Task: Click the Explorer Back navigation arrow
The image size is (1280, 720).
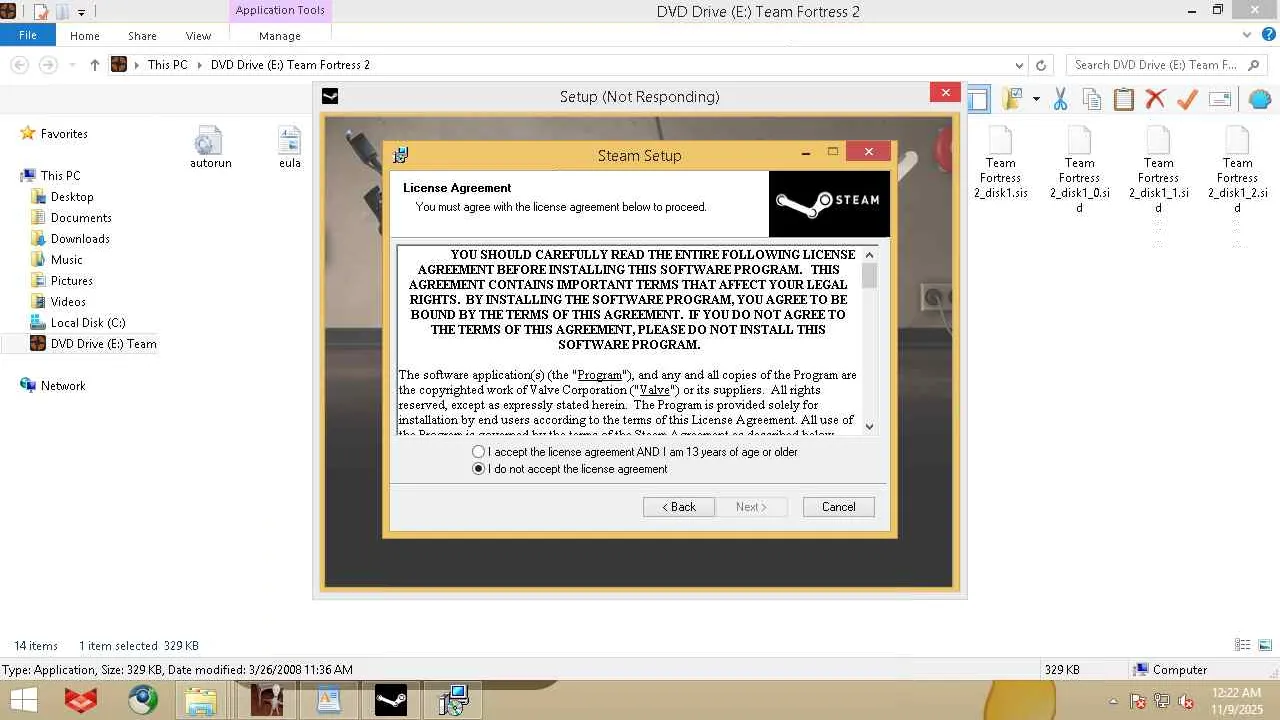Action: click(19, 65)
